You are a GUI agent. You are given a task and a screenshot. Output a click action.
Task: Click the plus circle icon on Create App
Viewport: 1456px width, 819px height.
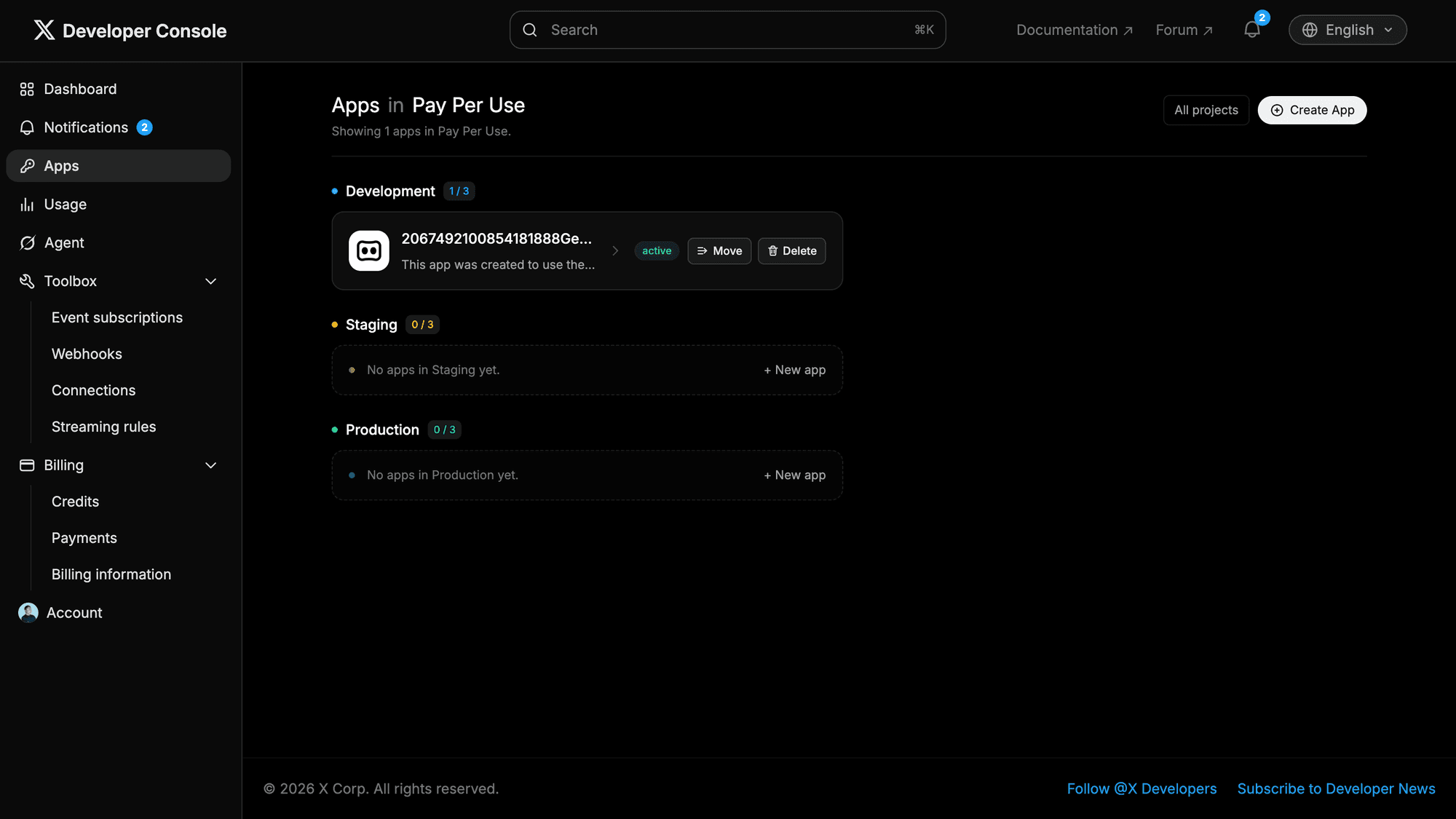(x=1277, y=110)
